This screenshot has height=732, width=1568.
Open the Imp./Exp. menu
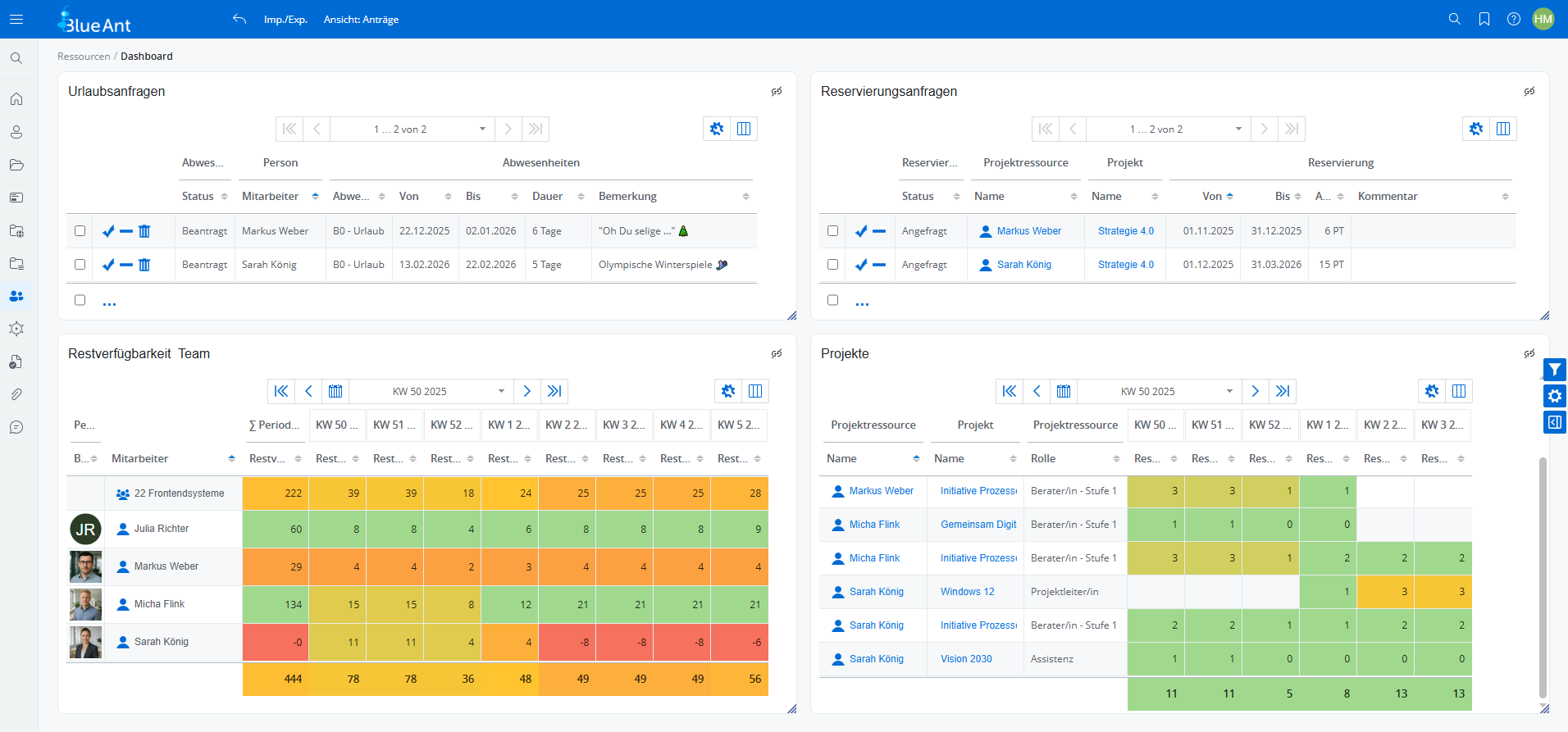tap(285, 20)
